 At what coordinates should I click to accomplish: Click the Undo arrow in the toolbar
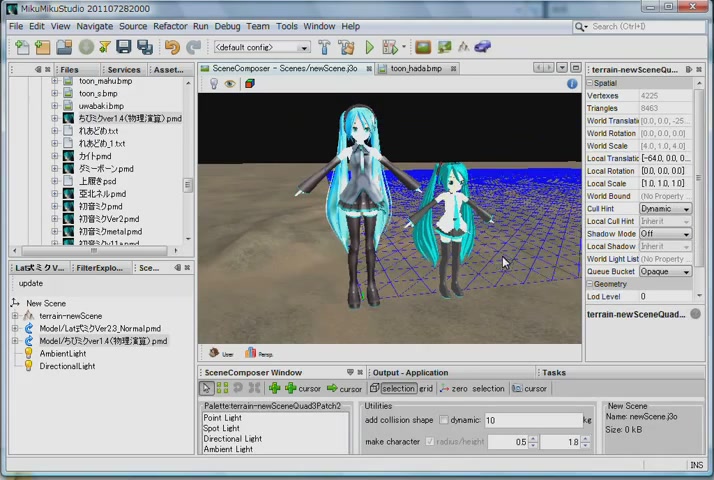point(173,47)
